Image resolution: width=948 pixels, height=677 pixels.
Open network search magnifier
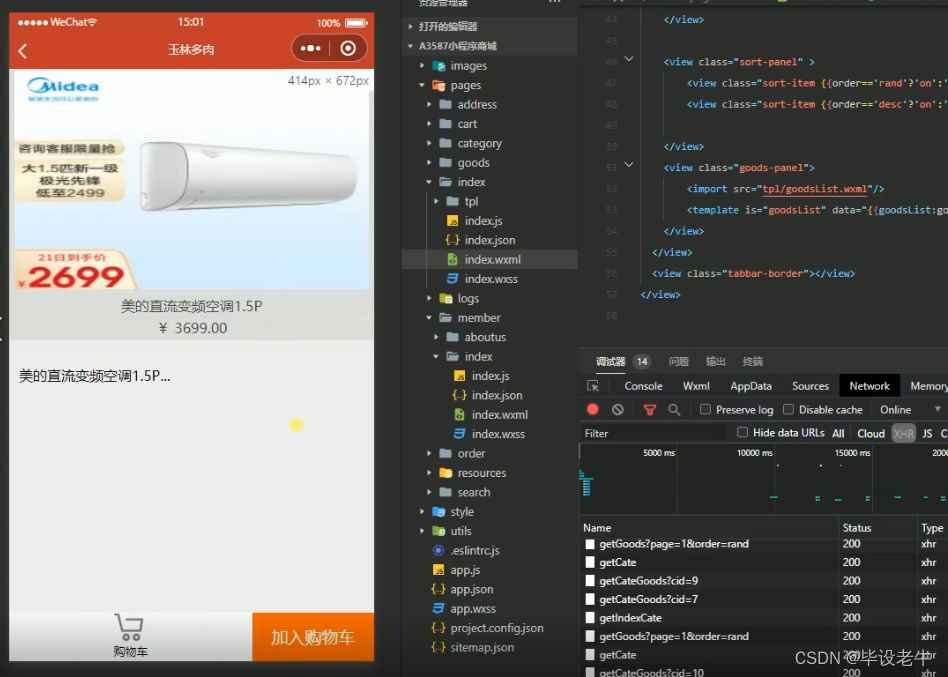pos(674,410)
